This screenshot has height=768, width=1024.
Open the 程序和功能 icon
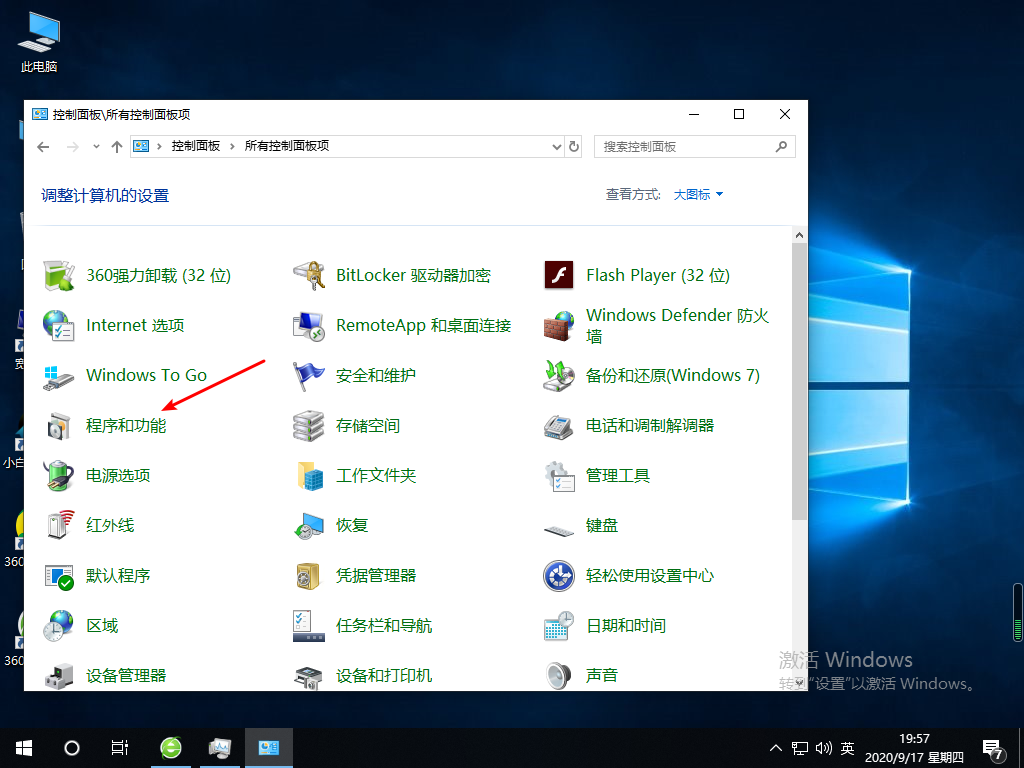[59, 426]
